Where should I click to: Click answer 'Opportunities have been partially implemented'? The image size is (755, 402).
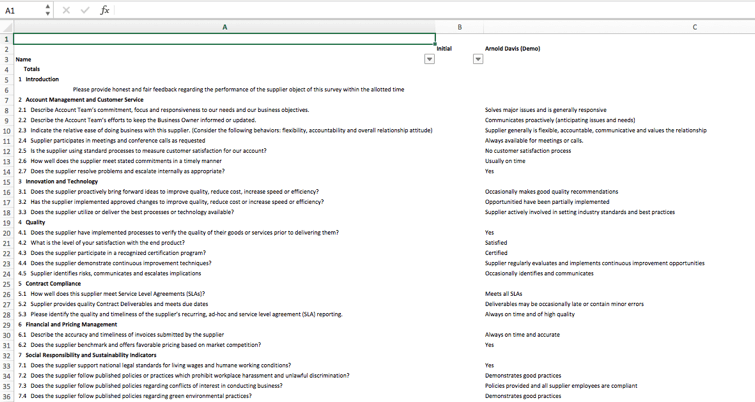[x=547, y=202]
